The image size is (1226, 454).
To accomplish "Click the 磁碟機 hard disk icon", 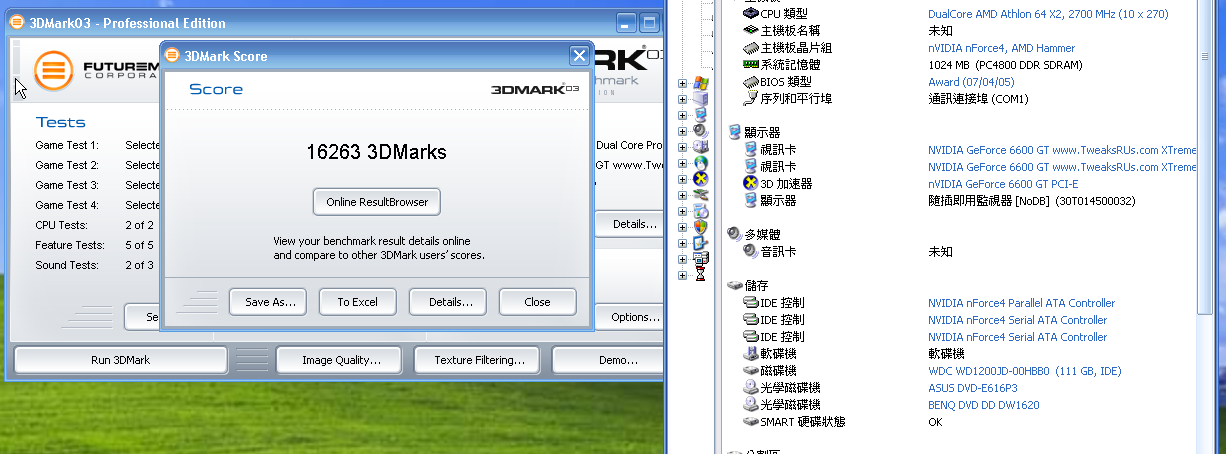I will (x=751, y=371).
